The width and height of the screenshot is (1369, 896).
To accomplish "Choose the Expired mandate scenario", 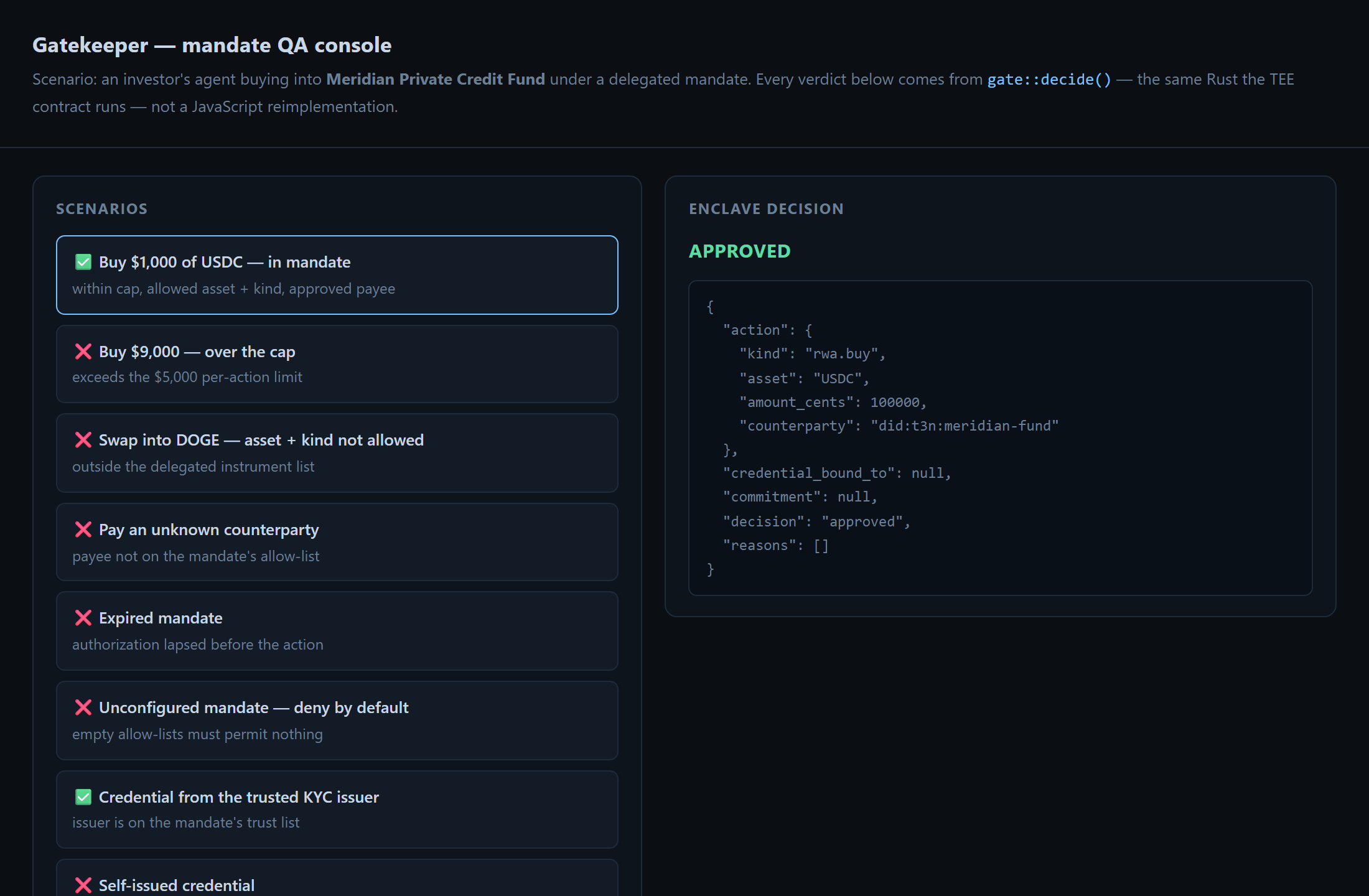I will 337,631.
